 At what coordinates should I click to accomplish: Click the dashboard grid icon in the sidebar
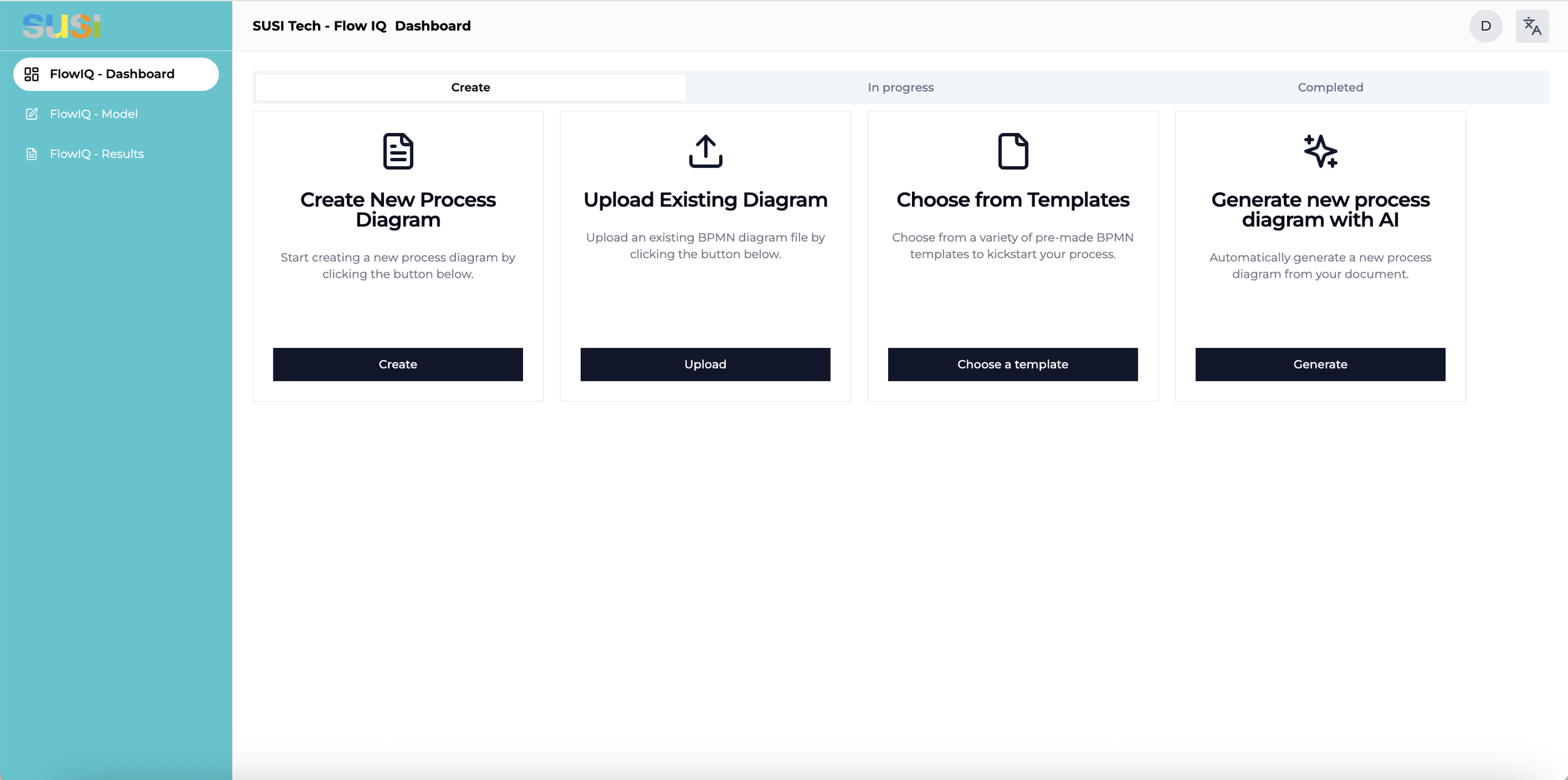31,74
